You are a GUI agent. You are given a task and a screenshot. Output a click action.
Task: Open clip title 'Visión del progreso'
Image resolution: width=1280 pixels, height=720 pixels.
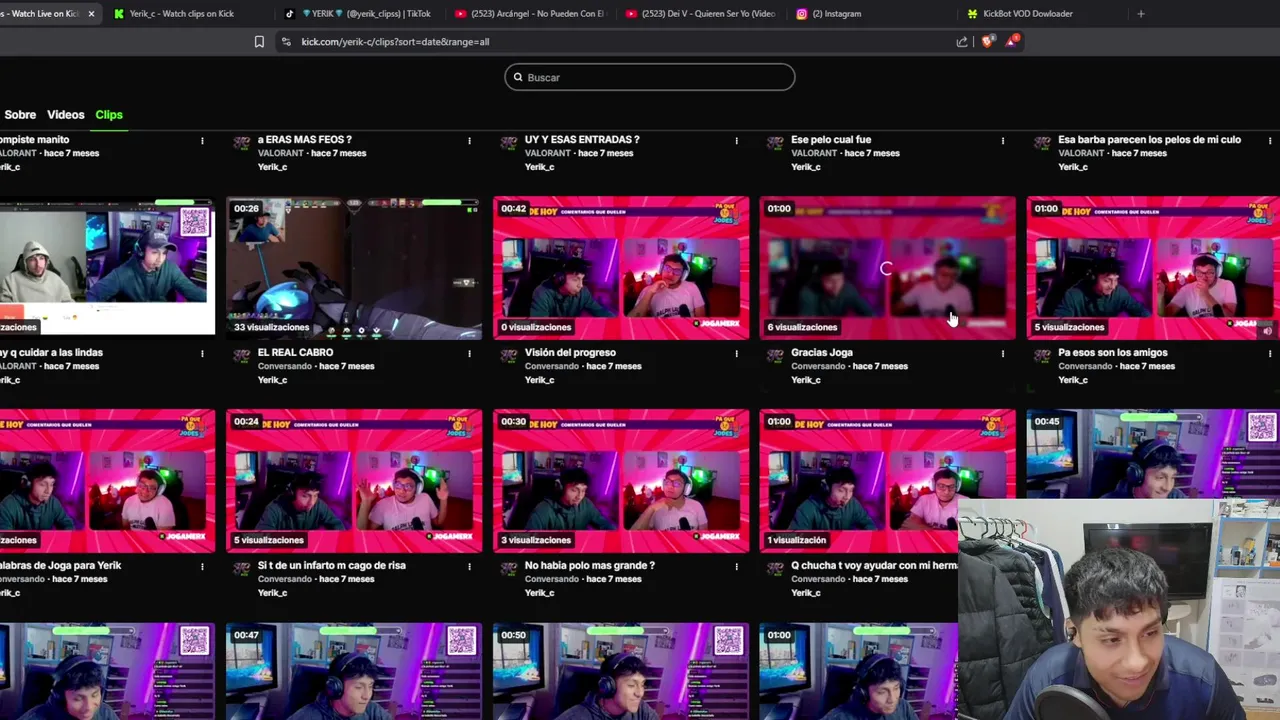point(570,353)
